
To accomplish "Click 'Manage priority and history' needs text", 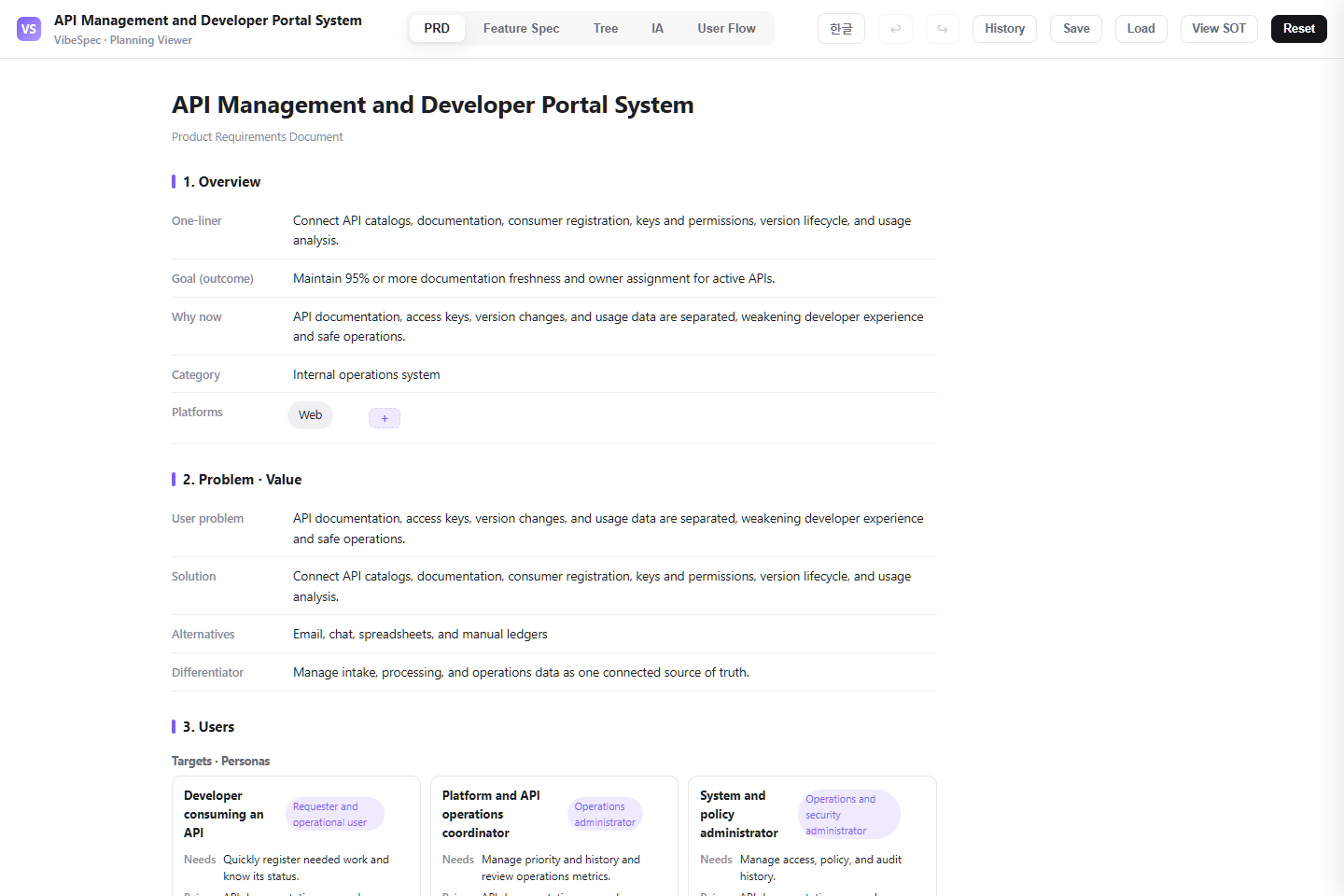I will pos(561,868).
